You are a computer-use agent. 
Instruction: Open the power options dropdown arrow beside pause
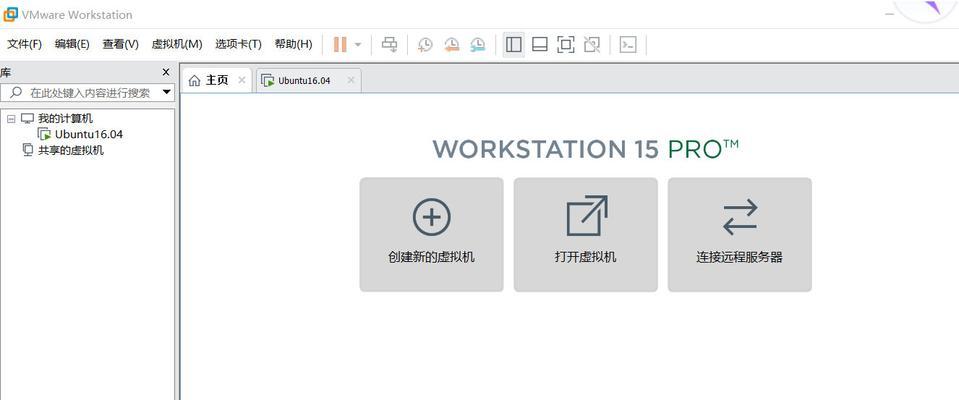point(358,45)
